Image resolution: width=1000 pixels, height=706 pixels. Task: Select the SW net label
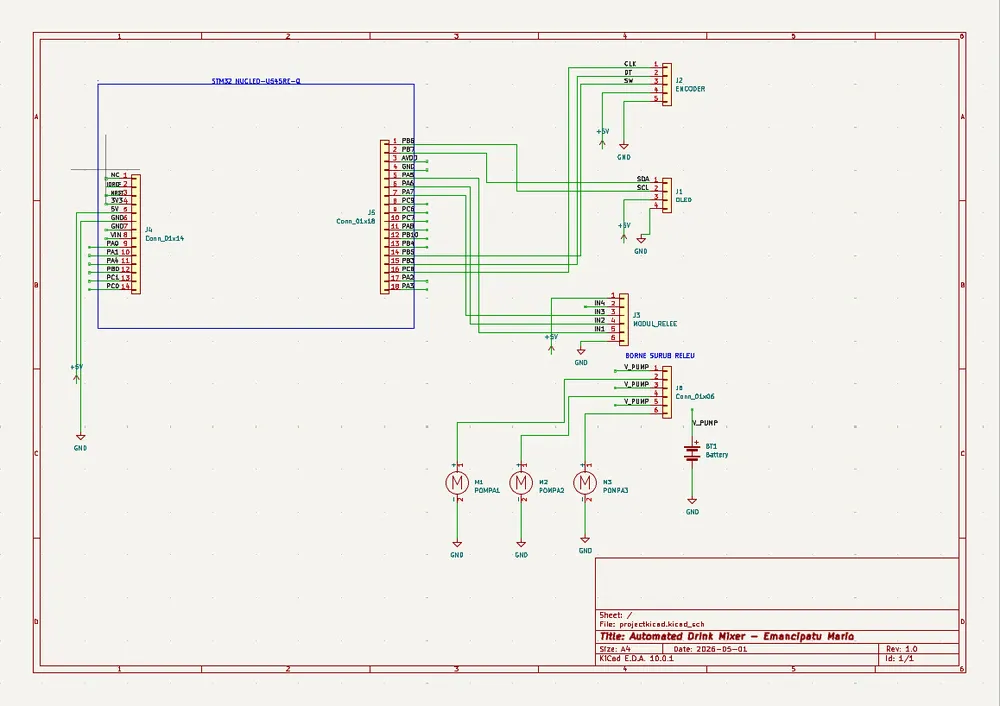pyautogui.click(x=629, y=81)
